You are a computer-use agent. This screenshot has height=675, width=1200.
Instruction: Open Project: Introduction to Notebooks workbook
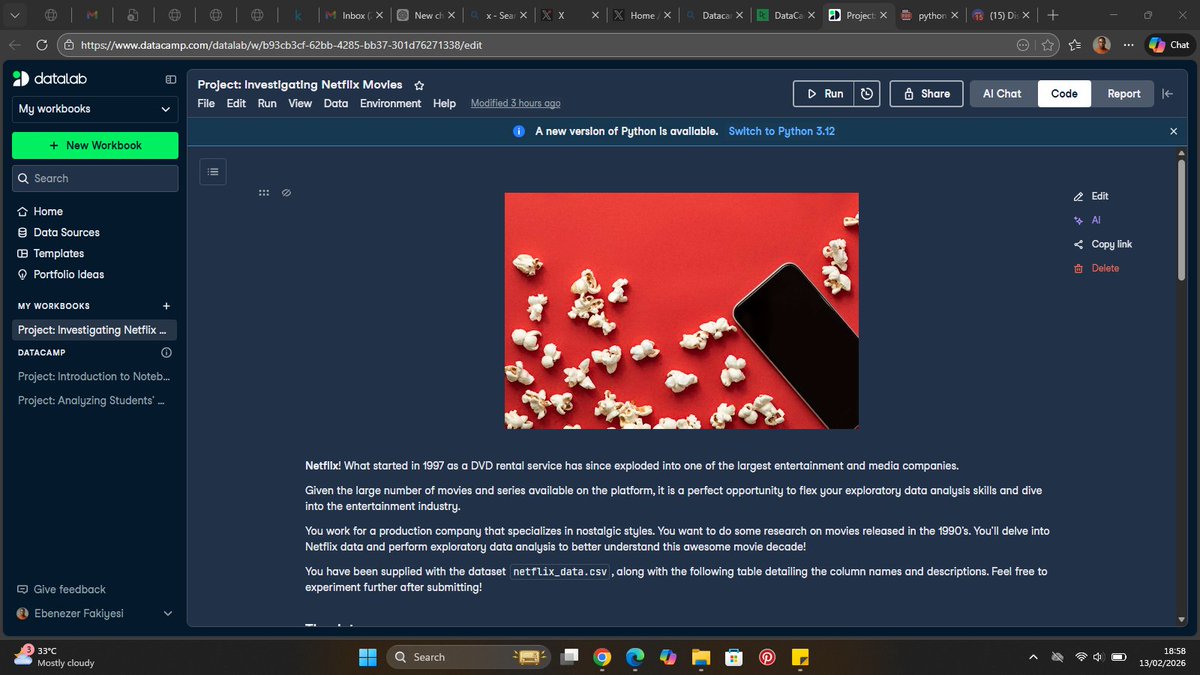[x=95, y=376]
